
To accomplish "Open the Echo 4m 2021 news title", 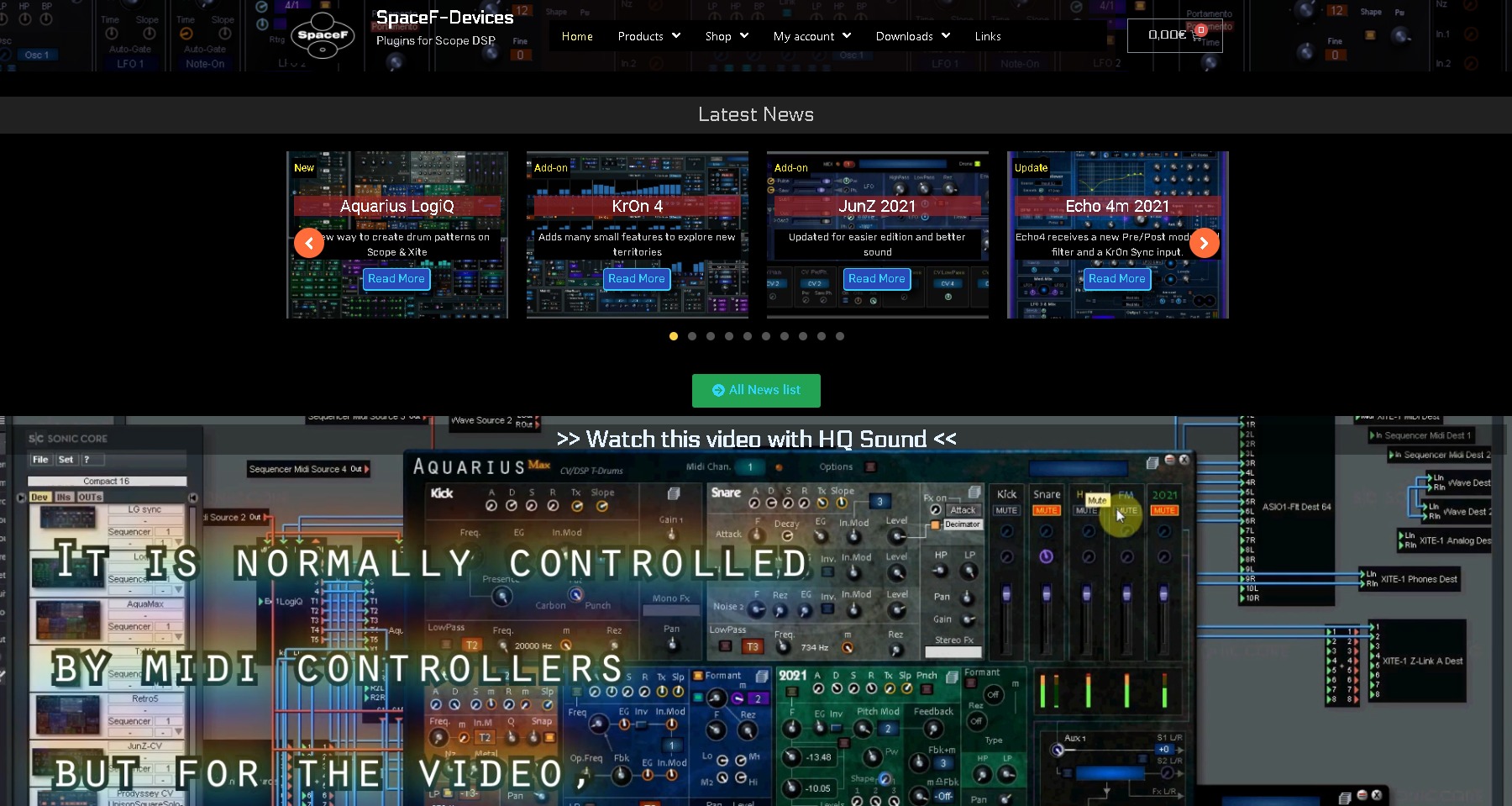I will pos(1117,206).
